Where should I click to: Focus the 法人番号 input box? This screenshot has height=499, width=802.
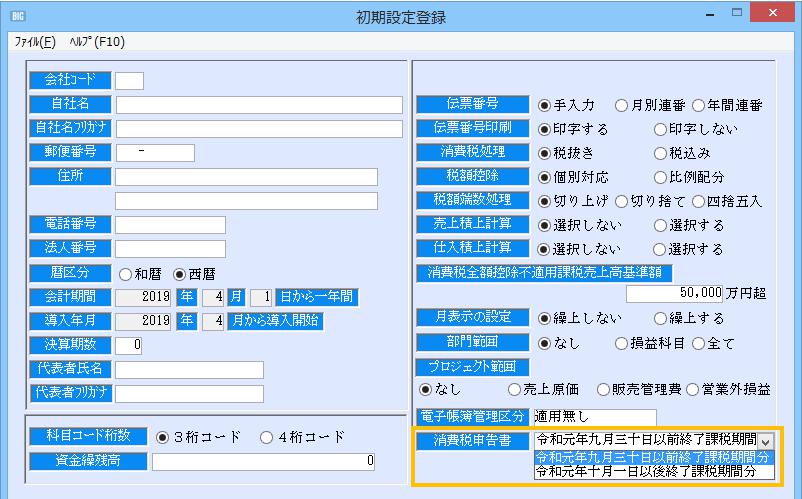tap(170, 248)
